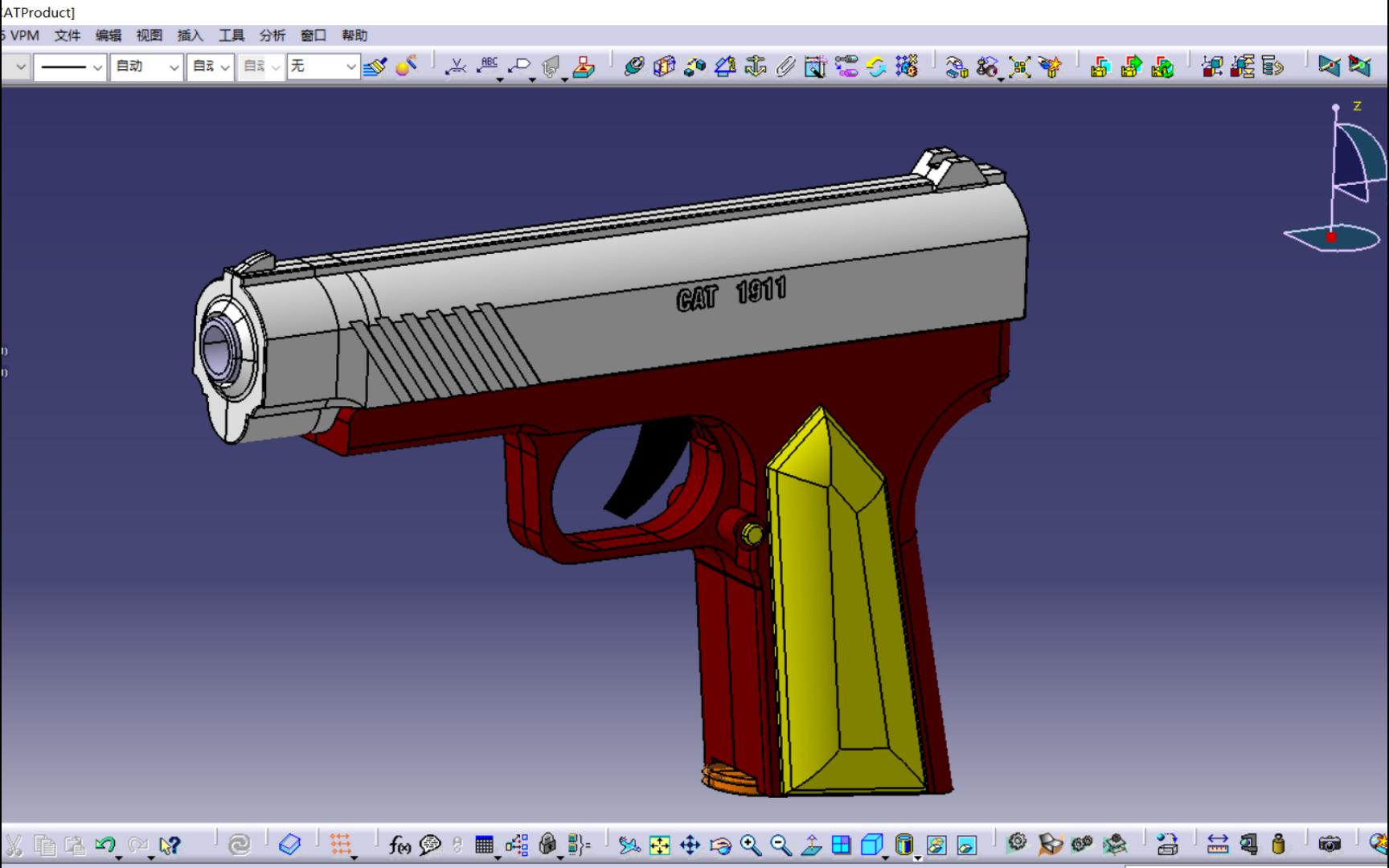1389x868 pixels.
Task: Click the Fit All In icon
Action: point(659,845)
